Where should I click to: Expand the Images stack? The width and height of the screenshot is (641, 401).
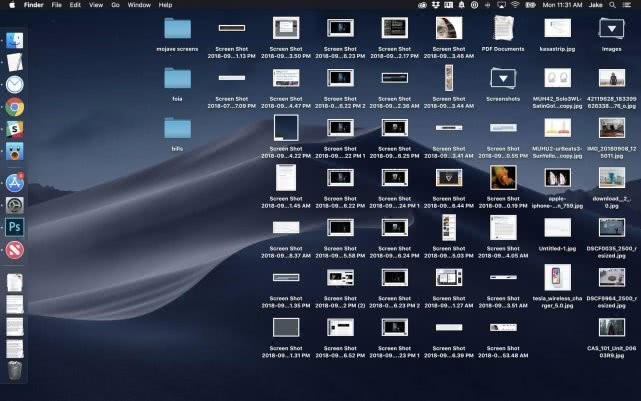click(611, 28)
